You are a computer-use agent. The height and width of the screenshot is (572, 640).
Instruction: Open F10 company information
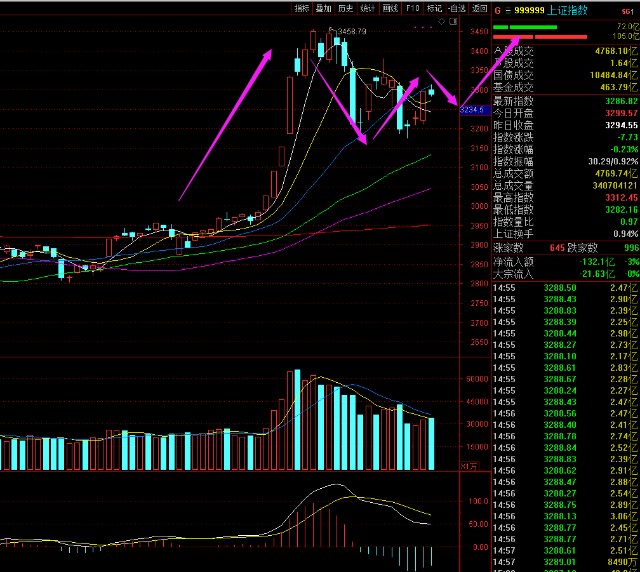(412, 8)
